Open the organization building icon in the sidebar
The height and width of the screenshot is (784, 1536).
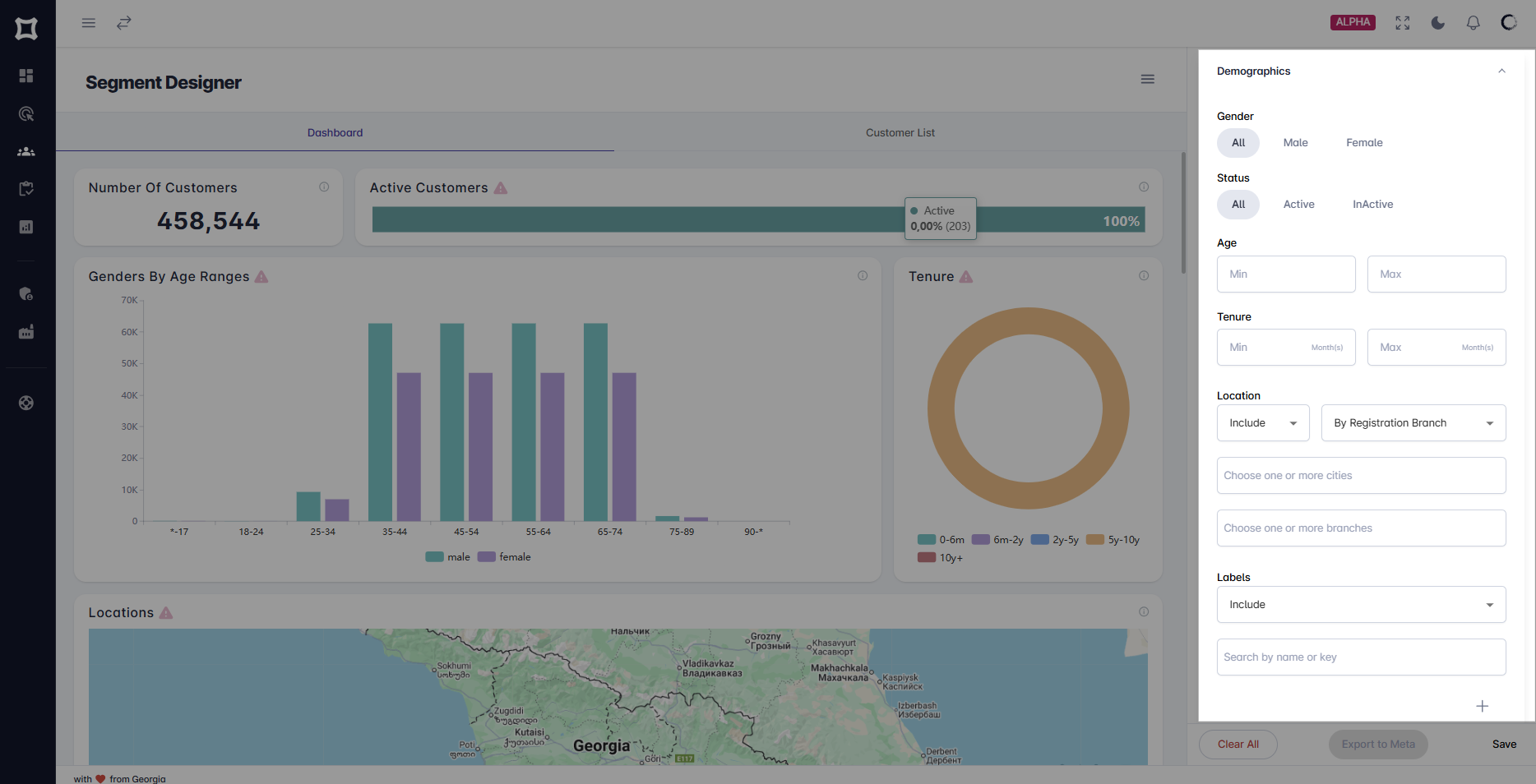click(25, 331)
